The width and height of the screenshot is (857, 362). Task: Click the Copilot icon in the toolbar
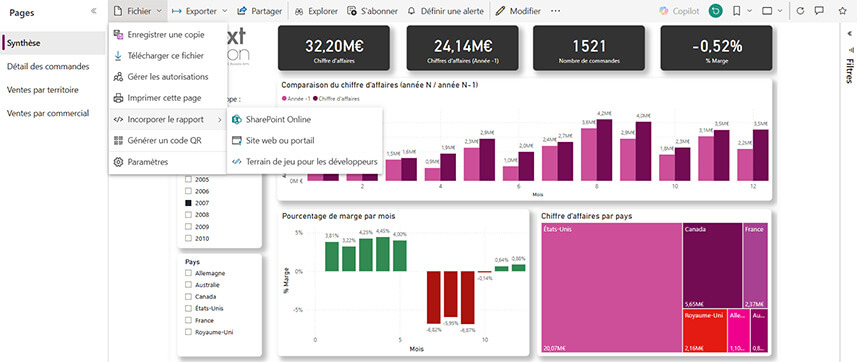[x=664, y=11]
